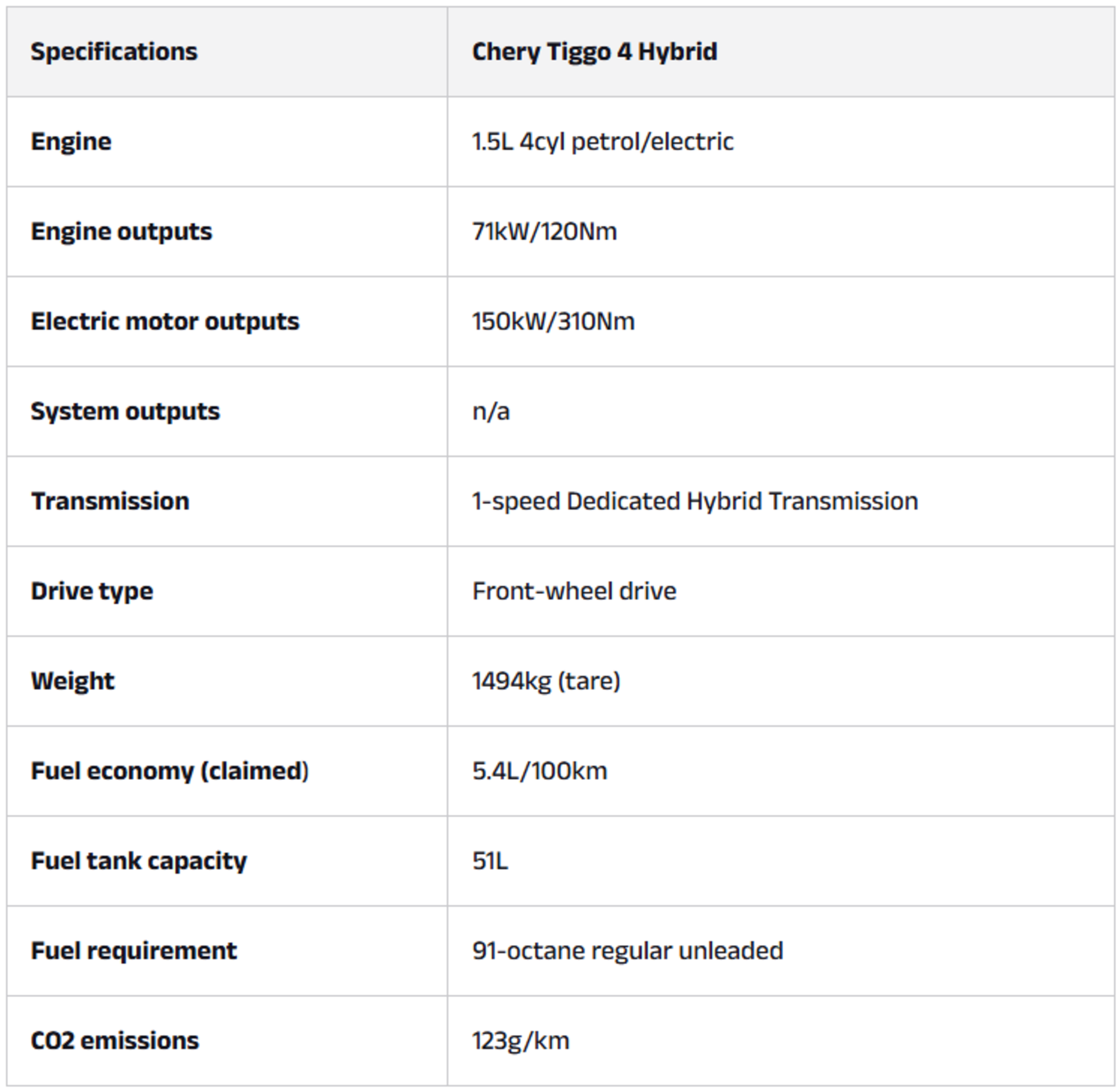This screenshot has width=1120, height=1091.
Task: Click the 5.4L/100km value
Action: coord(539,771)
